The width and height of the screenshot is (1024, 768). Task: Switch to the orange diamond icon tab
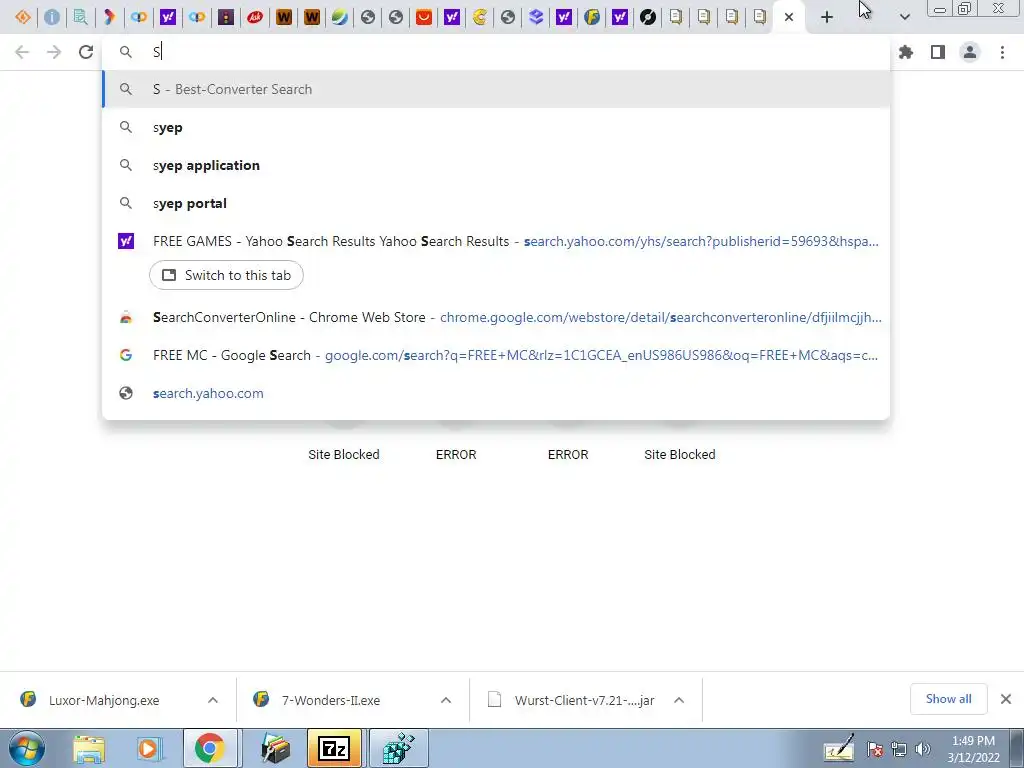pyautogui.click(x=23, y=17)
